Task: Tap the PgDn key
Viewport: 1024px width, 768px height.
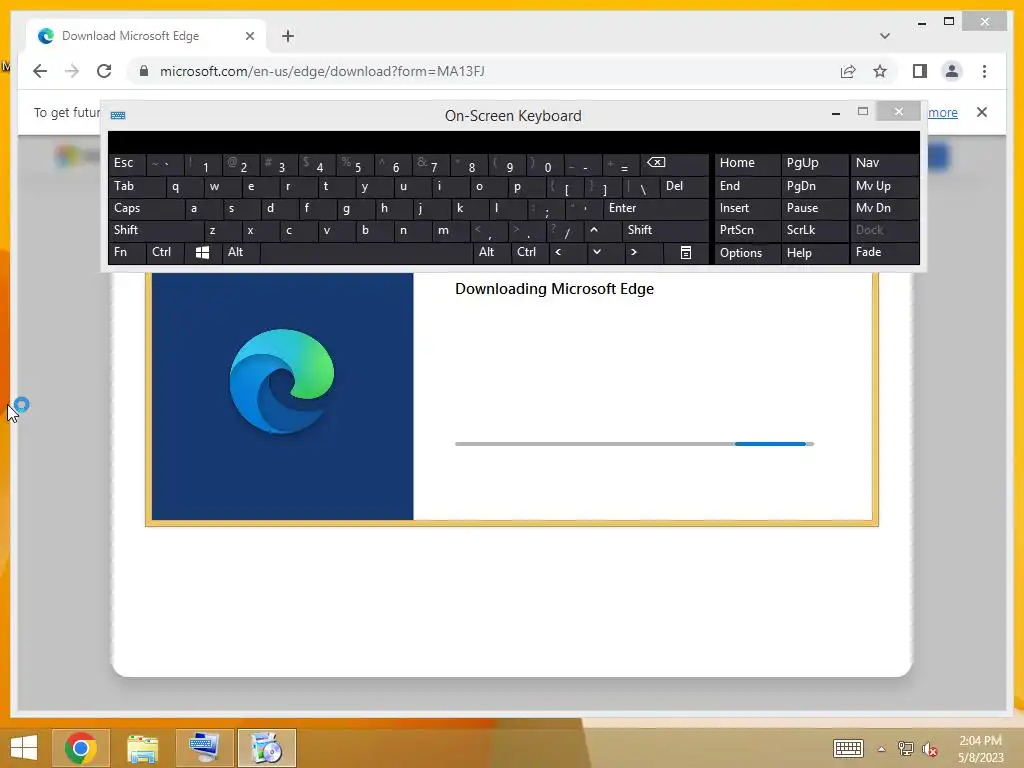Action: pyautogui.click(x=813, y=187)
